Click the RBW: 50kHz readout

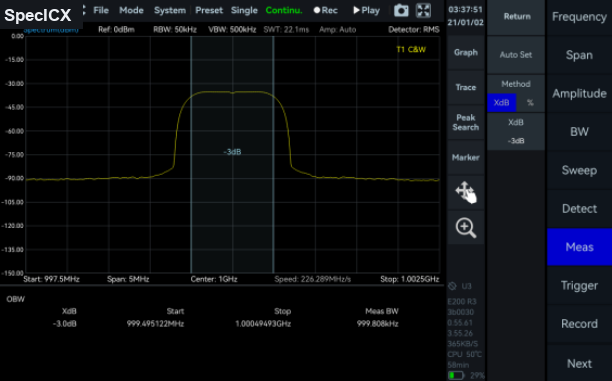click(x=175, y=30)
